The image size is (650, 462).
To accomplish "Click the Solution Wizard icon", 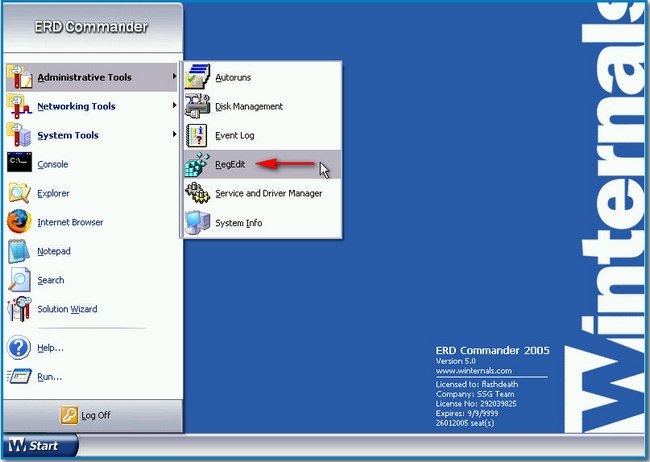I will 20,309.
